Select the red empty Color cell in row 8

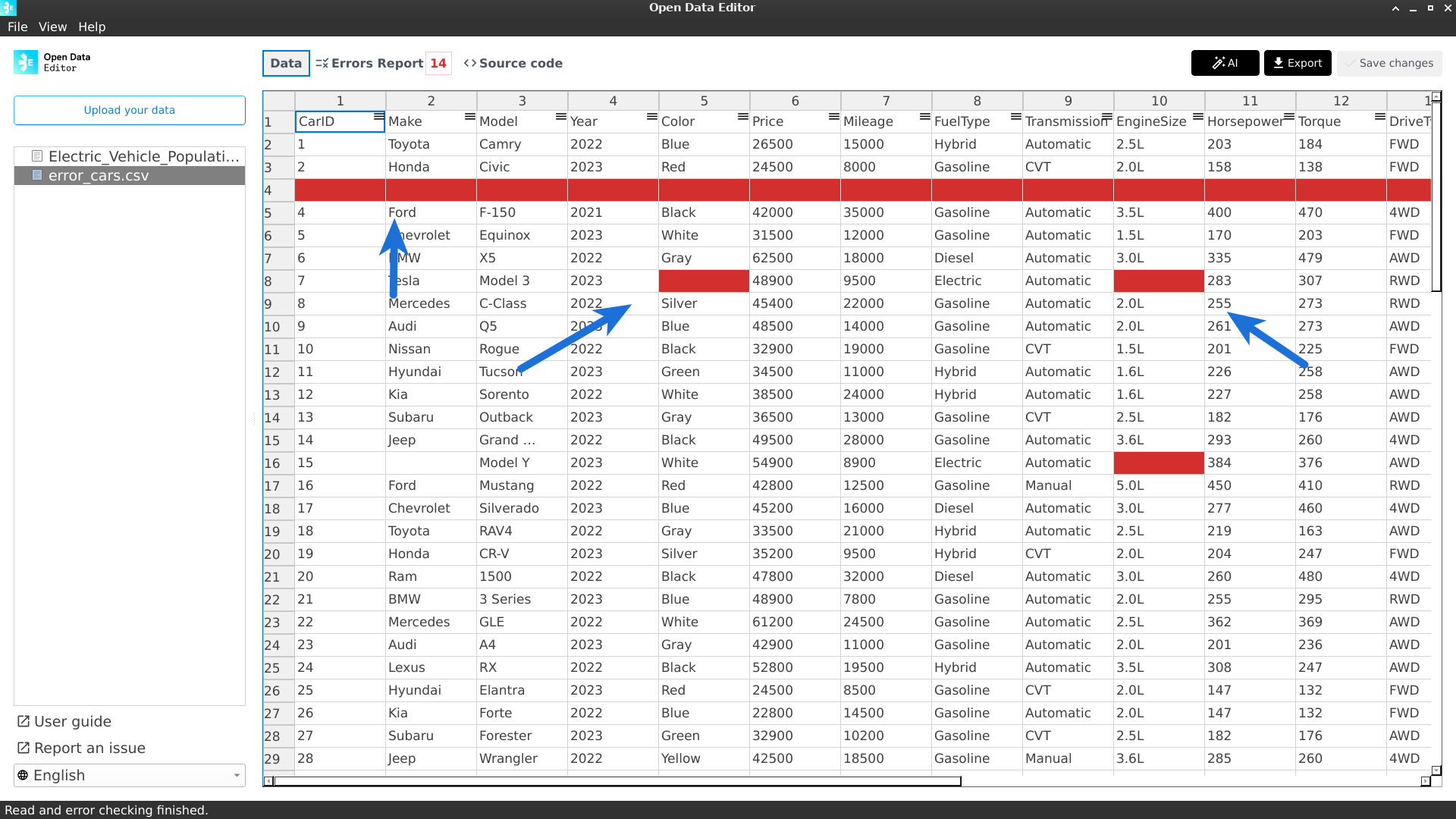(x=704, y=281)
